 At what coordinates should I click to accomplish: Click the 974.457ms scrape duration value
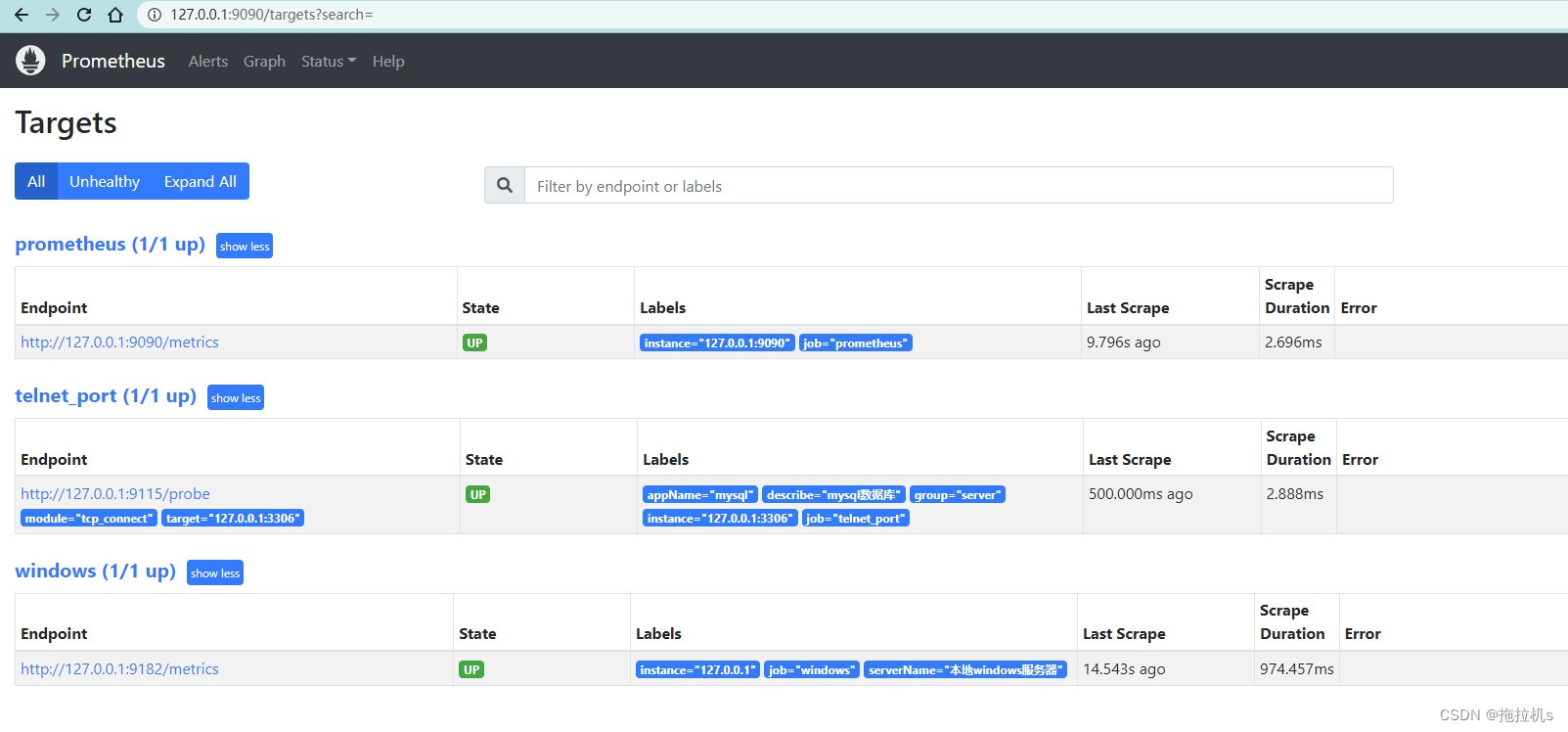coord(1297,668)
